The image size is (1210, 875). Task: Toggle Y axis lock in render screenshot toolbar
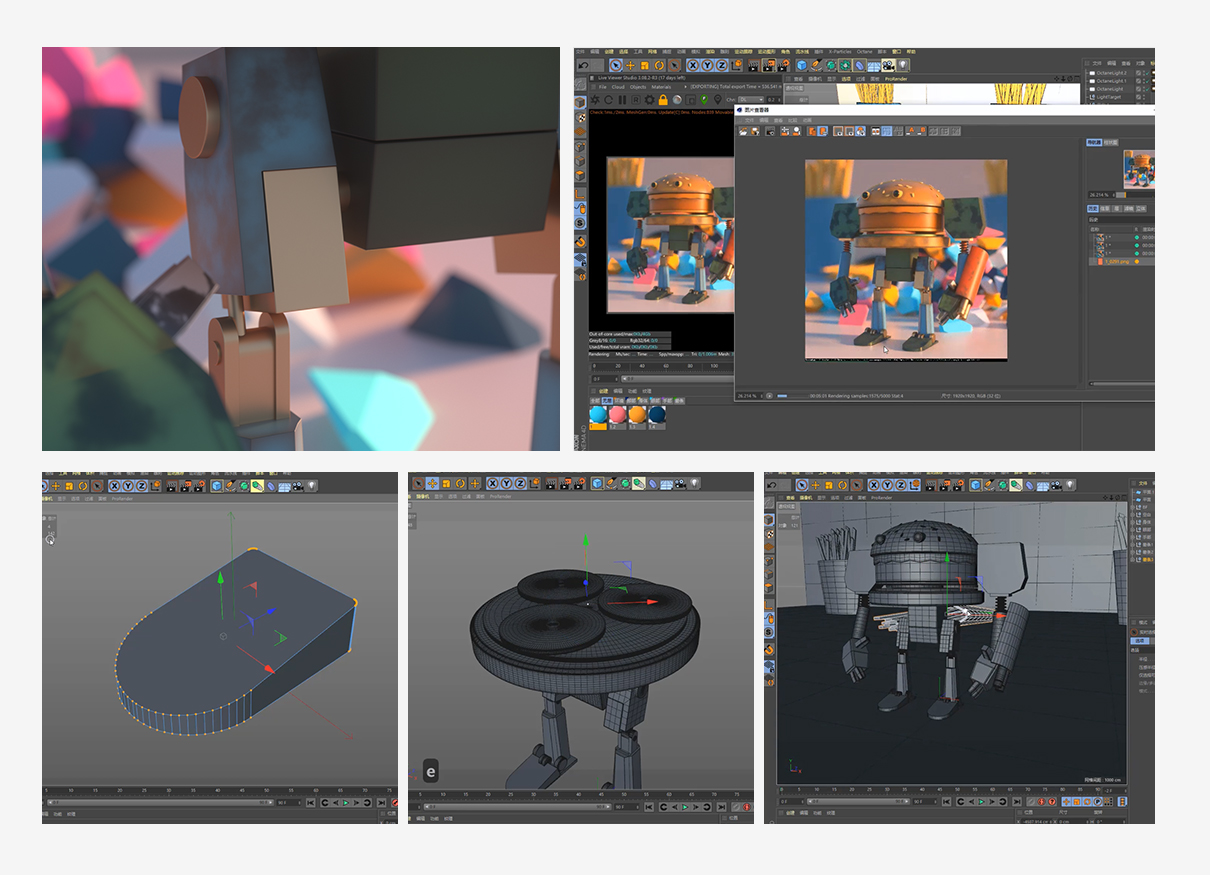point(707,65)
